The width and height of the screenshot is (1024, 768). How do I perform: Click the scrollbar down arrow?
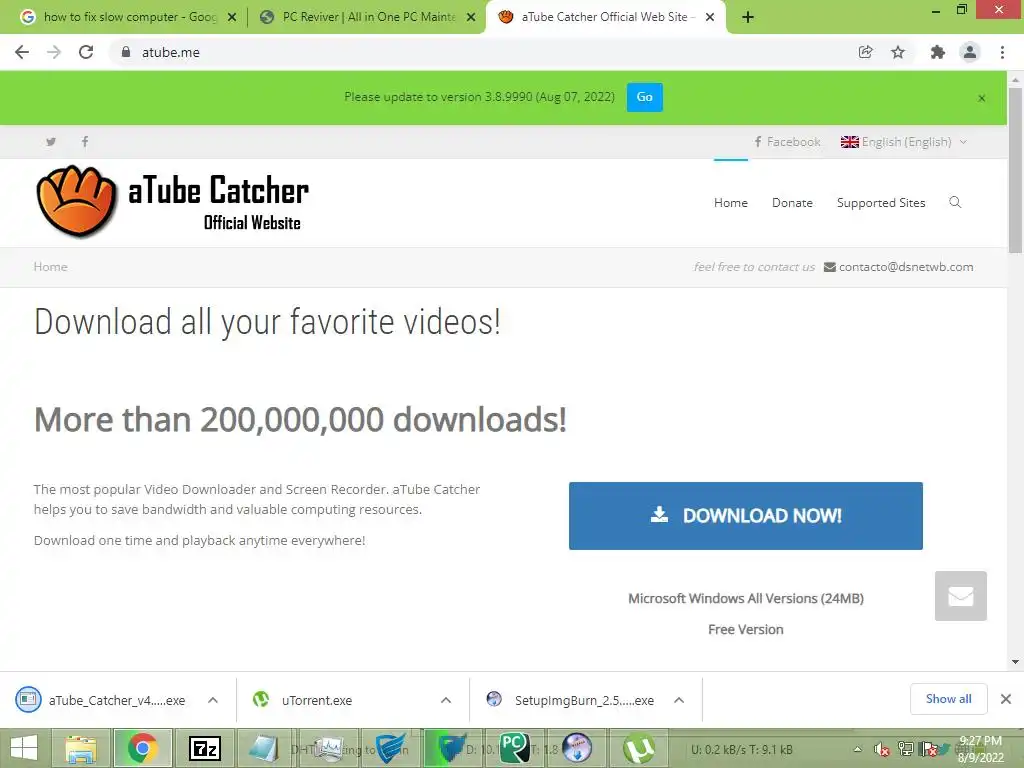(x=1015, y=662)
